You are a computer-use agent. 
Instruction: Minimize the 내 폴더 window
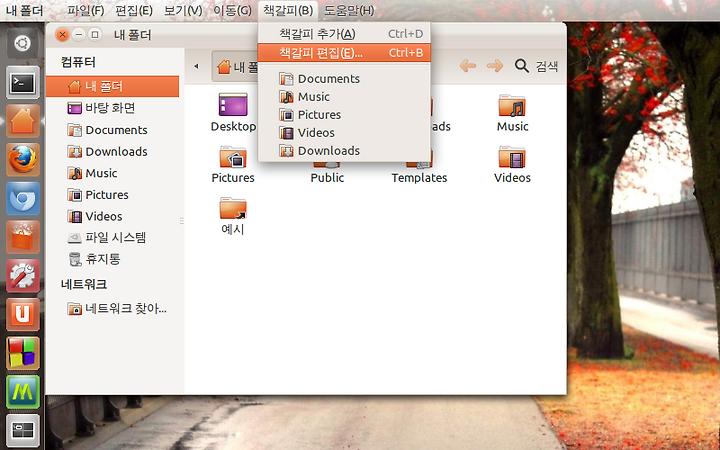click(x=79, y=34)
